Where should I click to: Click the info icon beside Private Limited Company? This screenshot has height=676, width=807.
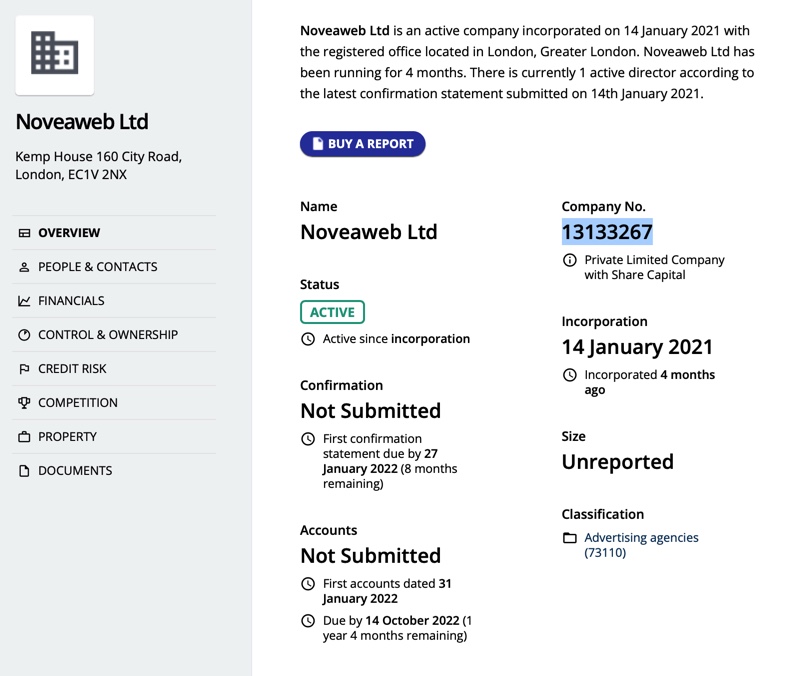[x=570, y=260]
